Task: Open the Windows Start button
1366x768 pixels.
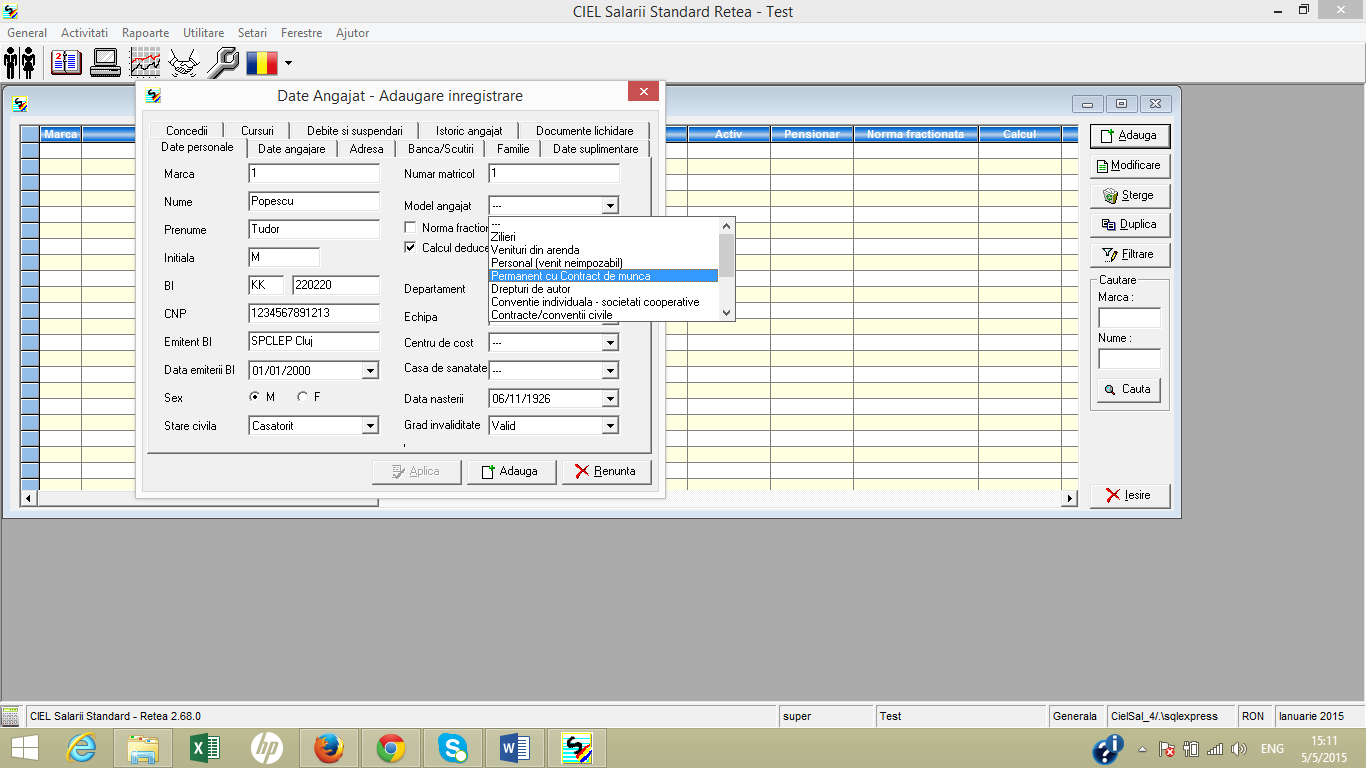Action: point(24,748)
